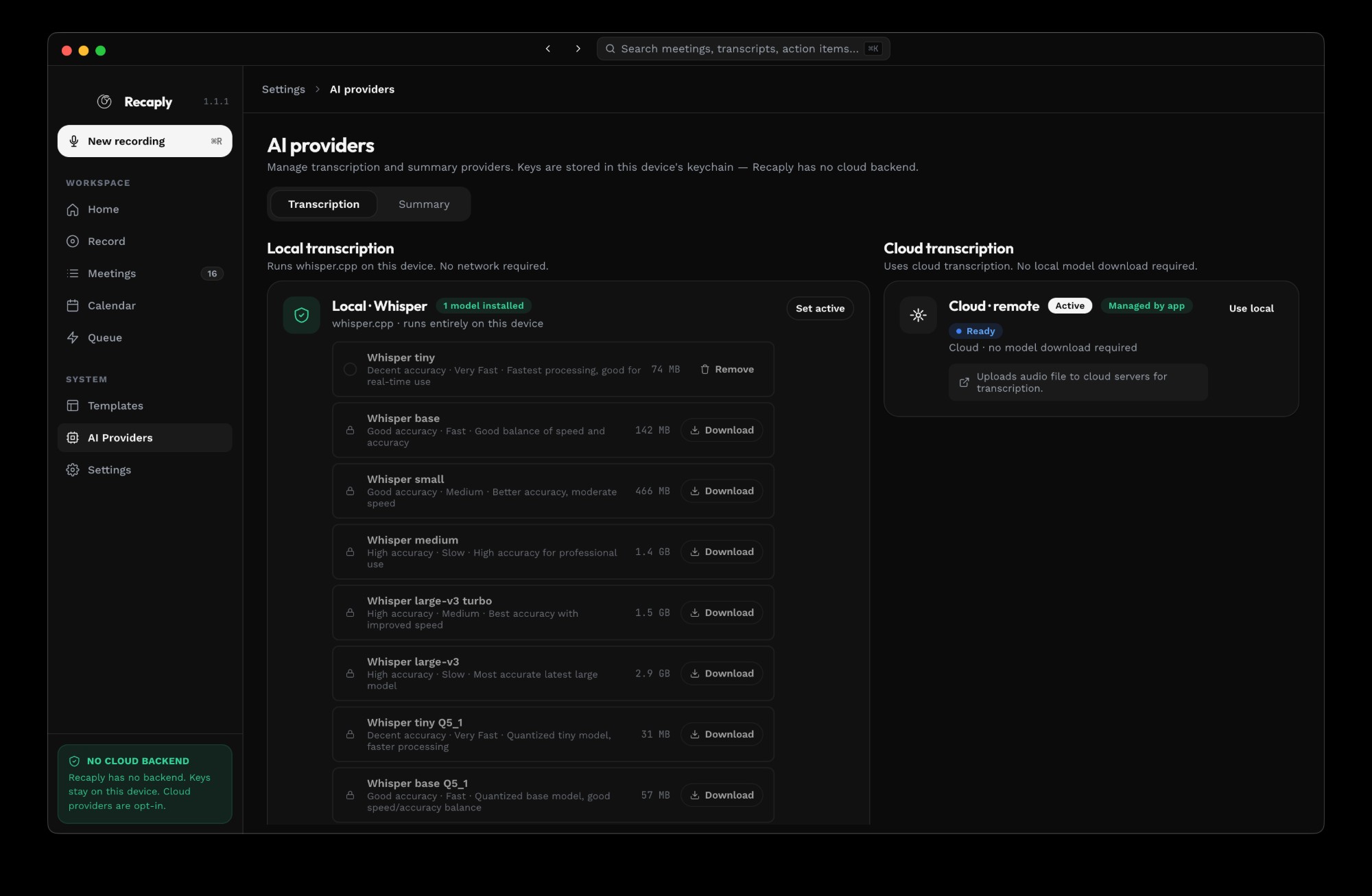Download the Whisper tiny Q5_1 model
Screen dimensions: 1372x896
722,735
